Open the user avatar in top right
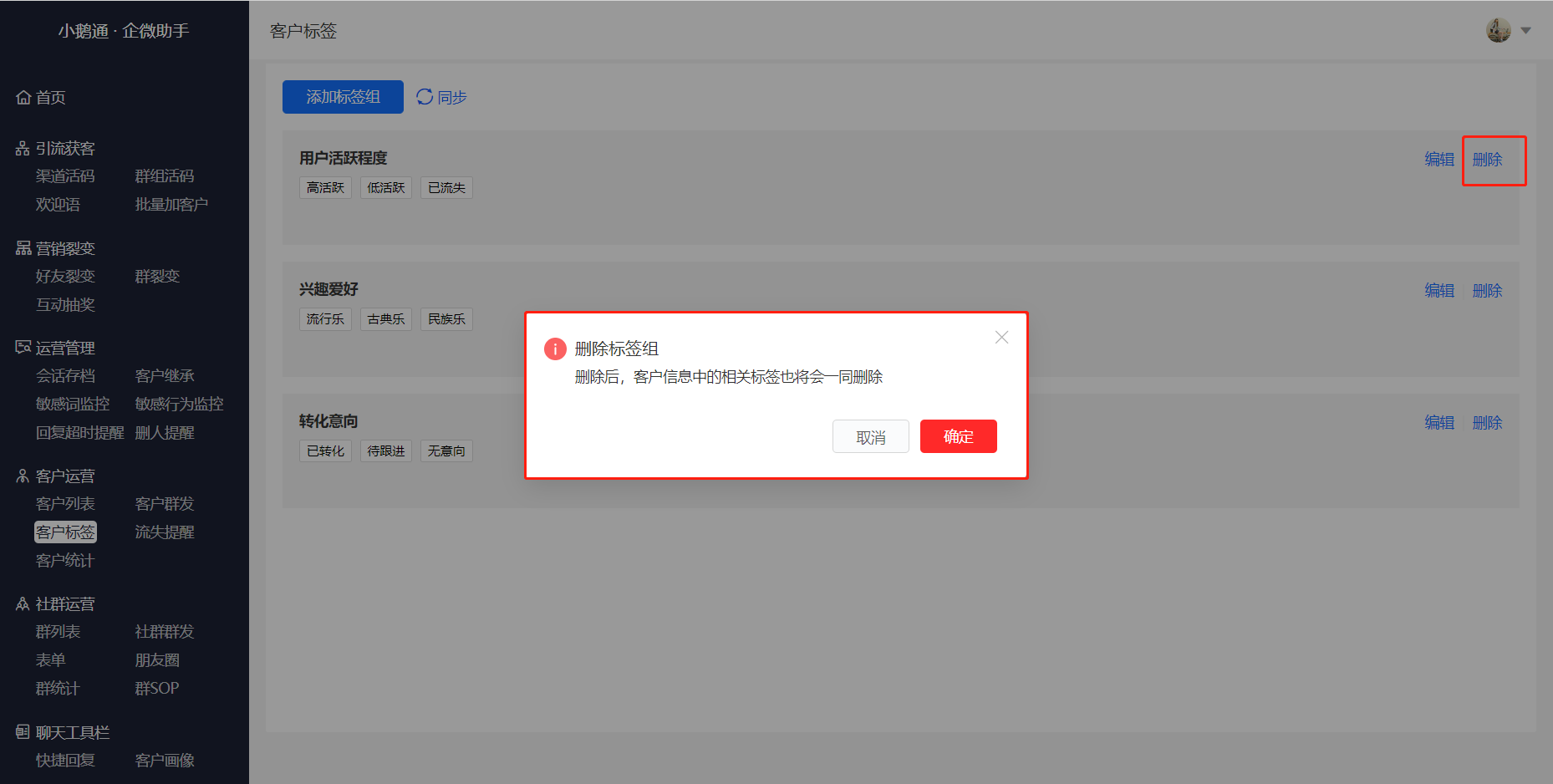 coord(1499,31)
